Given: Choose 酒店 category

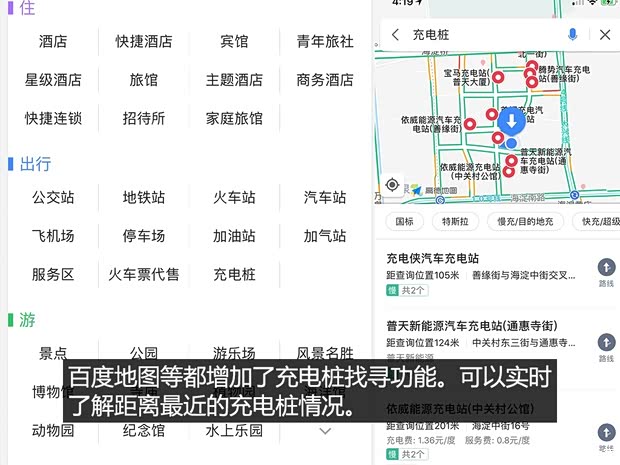Looking at the screenshot, I should [53, 41].
